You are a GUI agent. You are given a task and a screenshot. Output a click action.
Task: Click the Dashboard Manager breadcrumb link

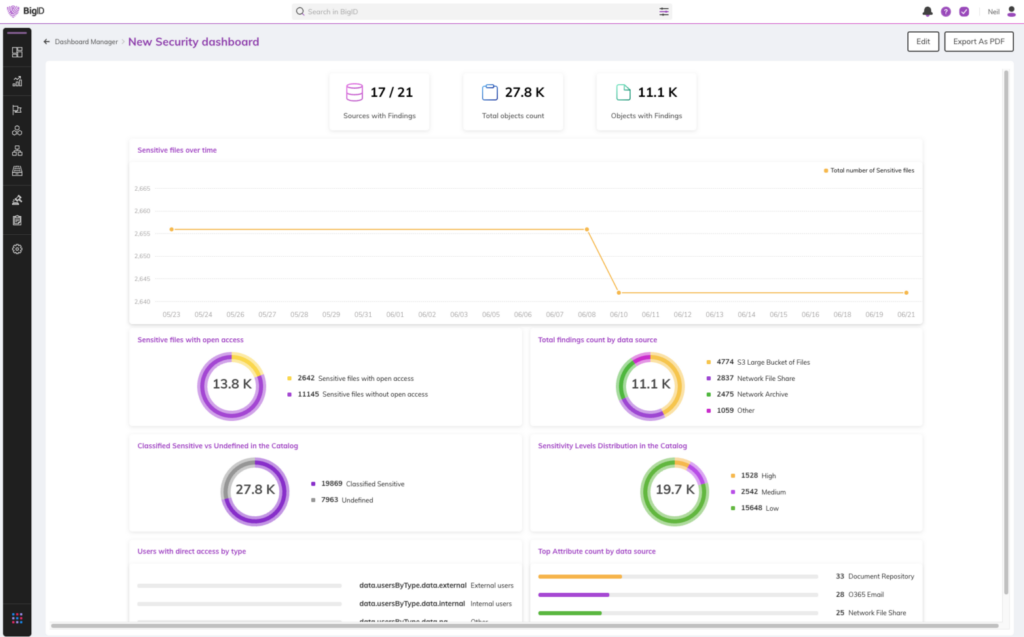point(86,42)
